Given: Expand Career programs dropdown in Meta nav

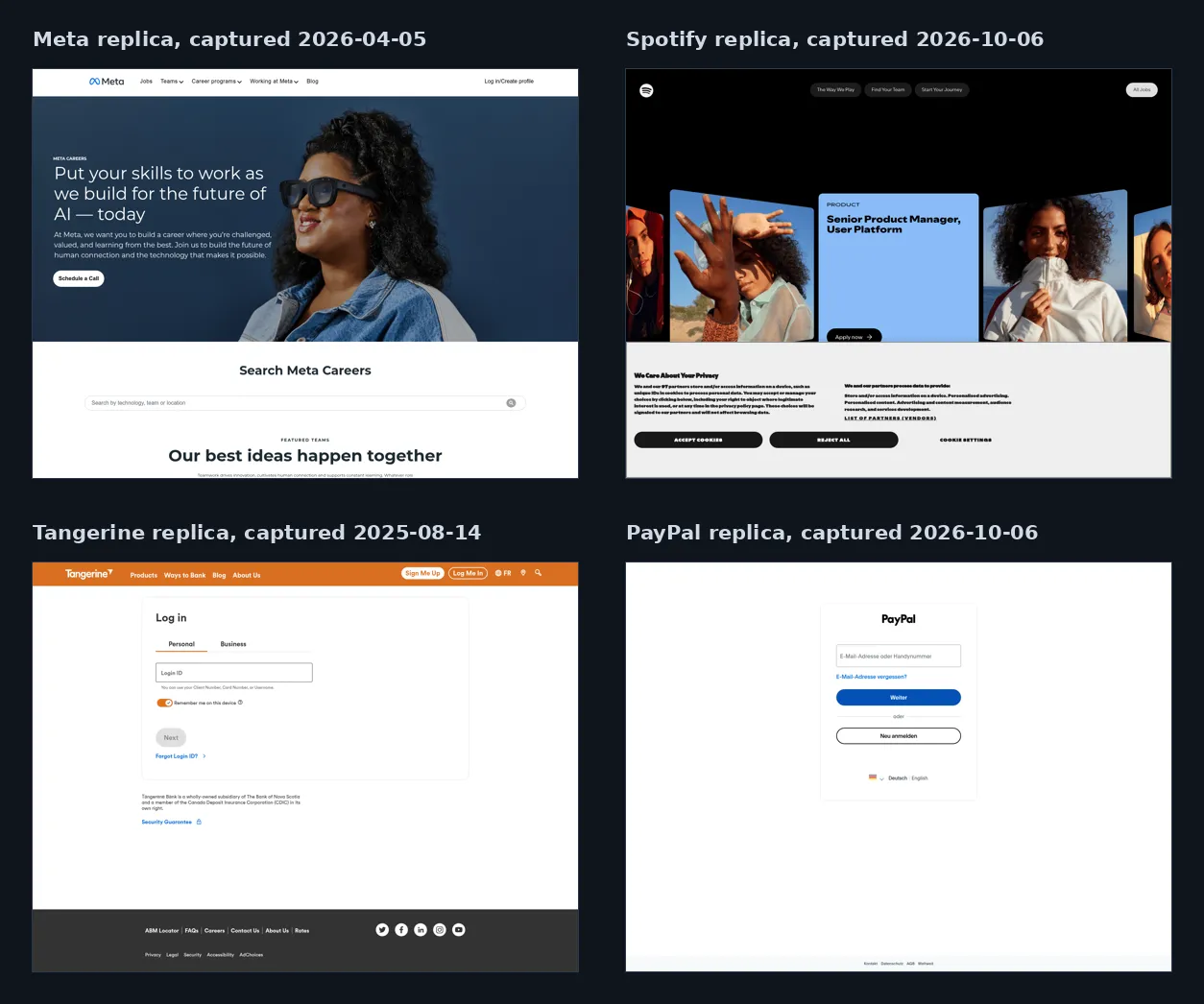Looking at the screenshot, I should (x=217, y=82).
